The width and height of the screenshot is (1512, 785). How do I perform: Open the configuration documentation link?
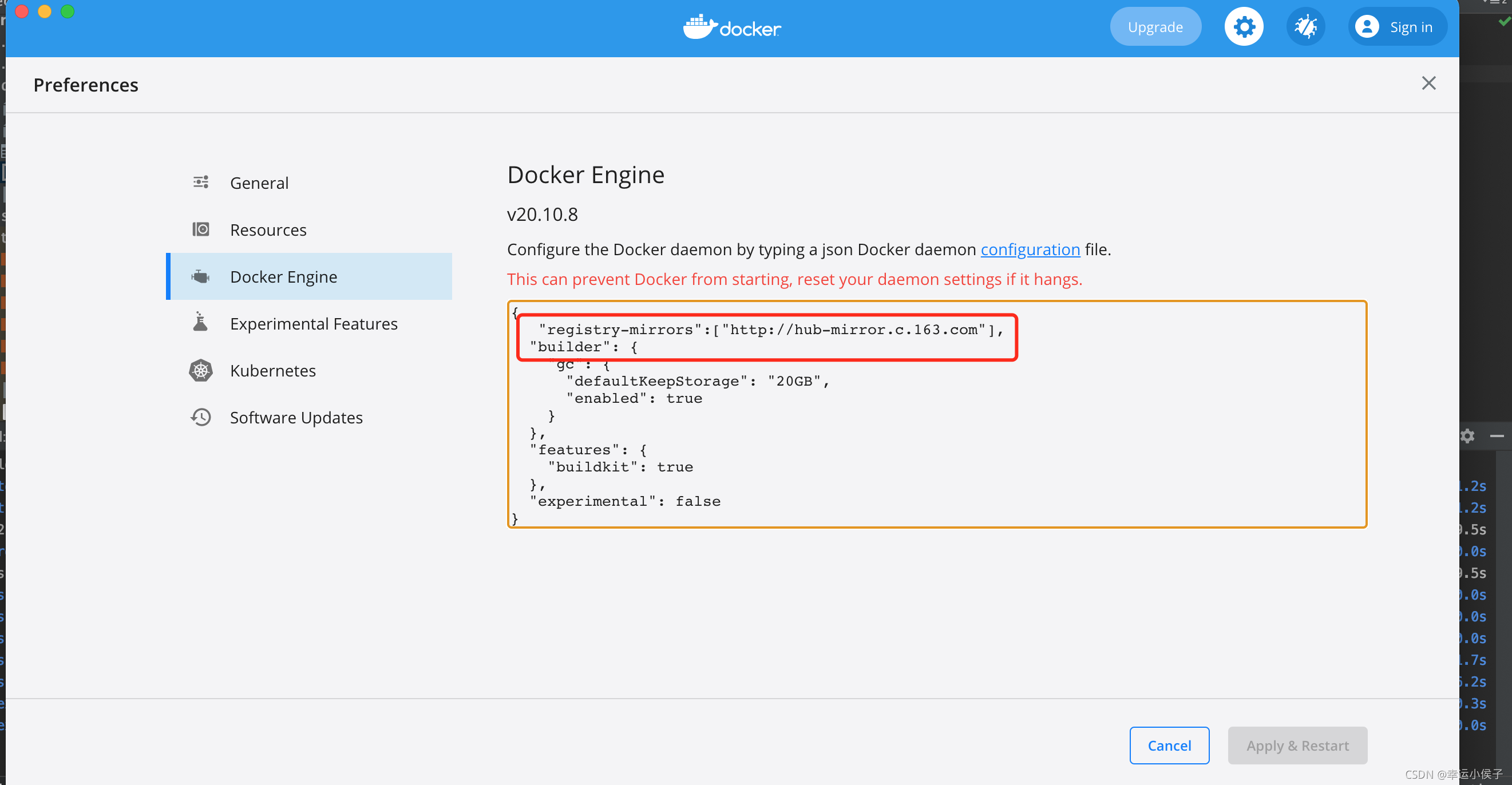click(x=1030, y=249)
